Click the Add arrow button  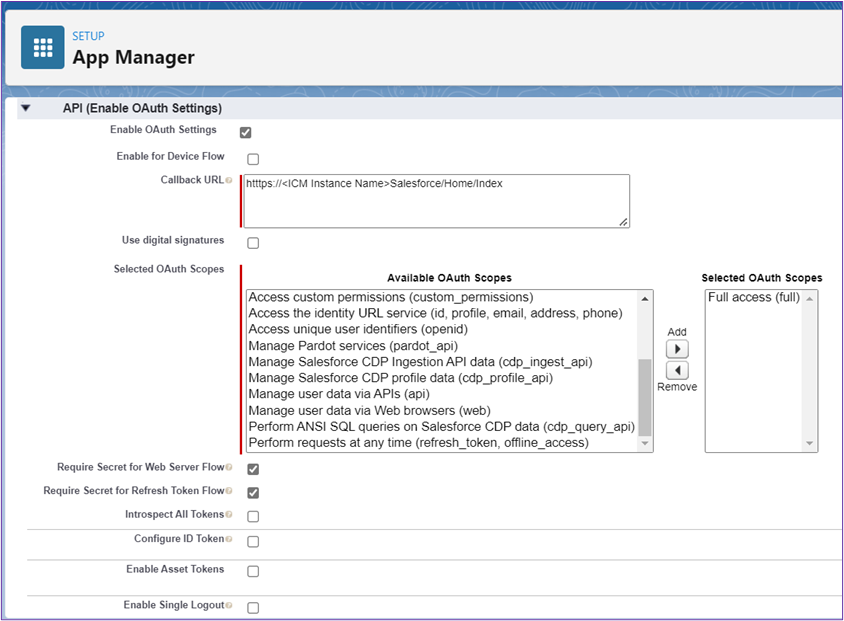click(677, 349)
